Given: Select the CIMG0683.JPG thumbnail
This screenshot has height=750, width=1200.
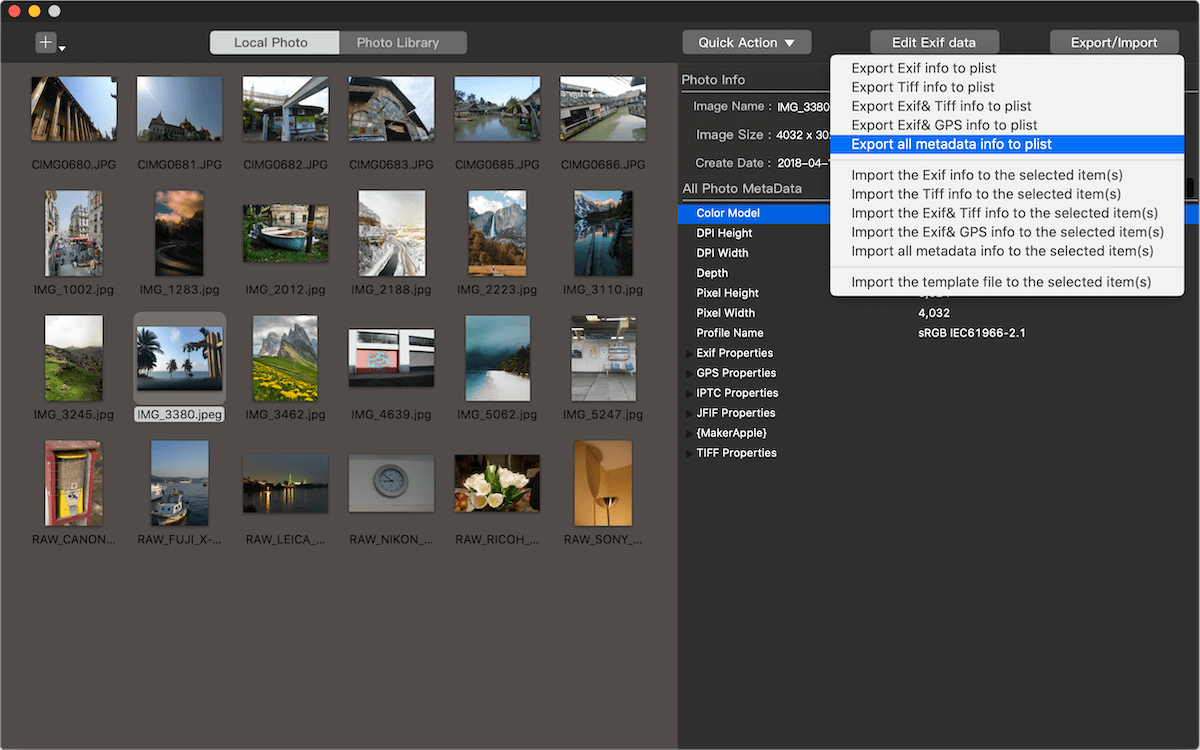Looking at the screenshot, I should (391, 109).
